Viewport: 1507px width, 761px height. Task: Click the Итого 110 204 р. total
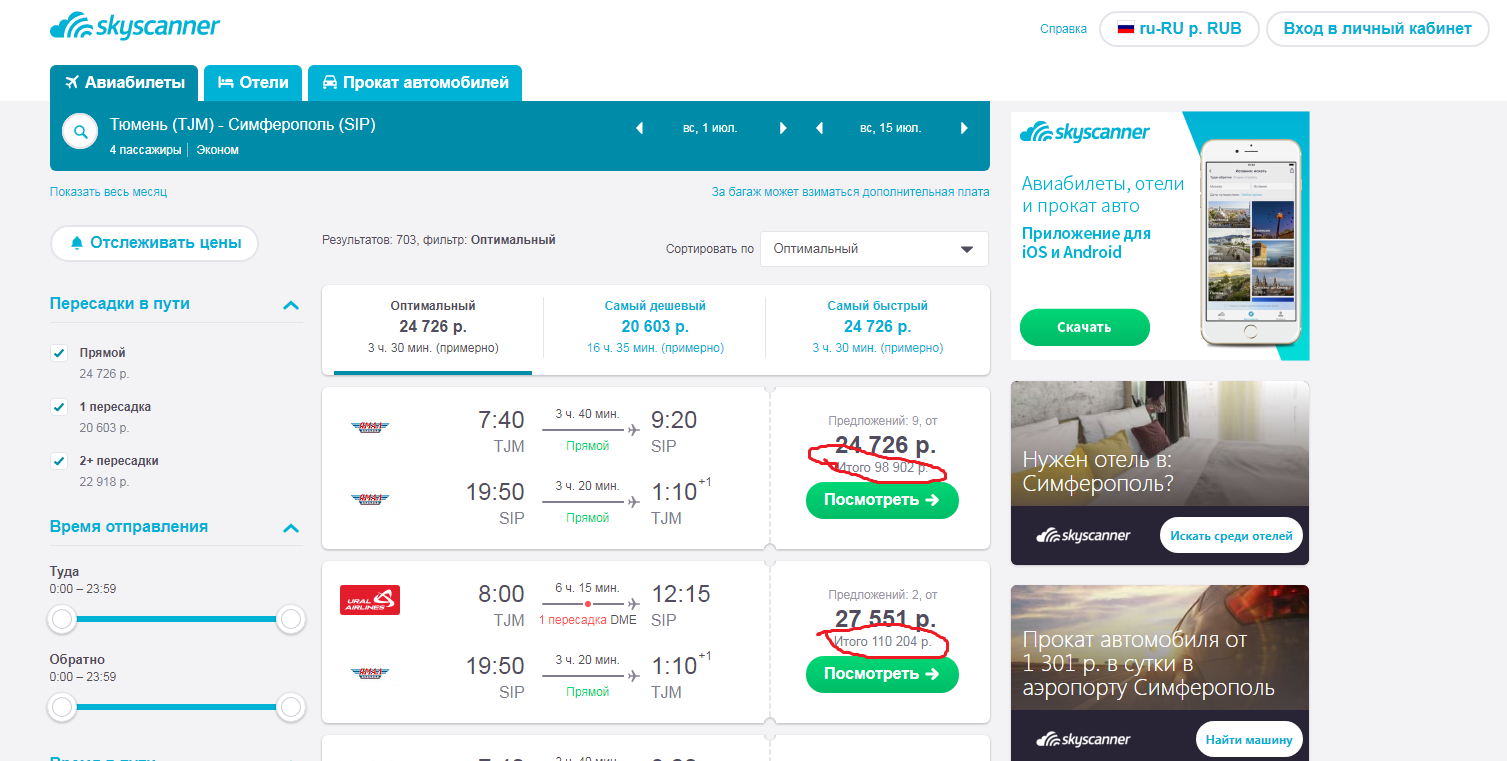(x=882, y=641)
